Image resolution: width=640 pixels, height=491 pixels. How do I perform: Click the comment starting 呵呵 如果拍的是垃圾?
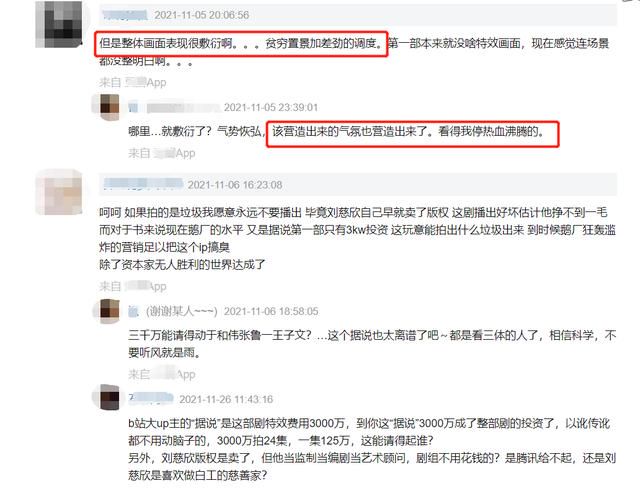pyautogui.click(x=357, y=238)
